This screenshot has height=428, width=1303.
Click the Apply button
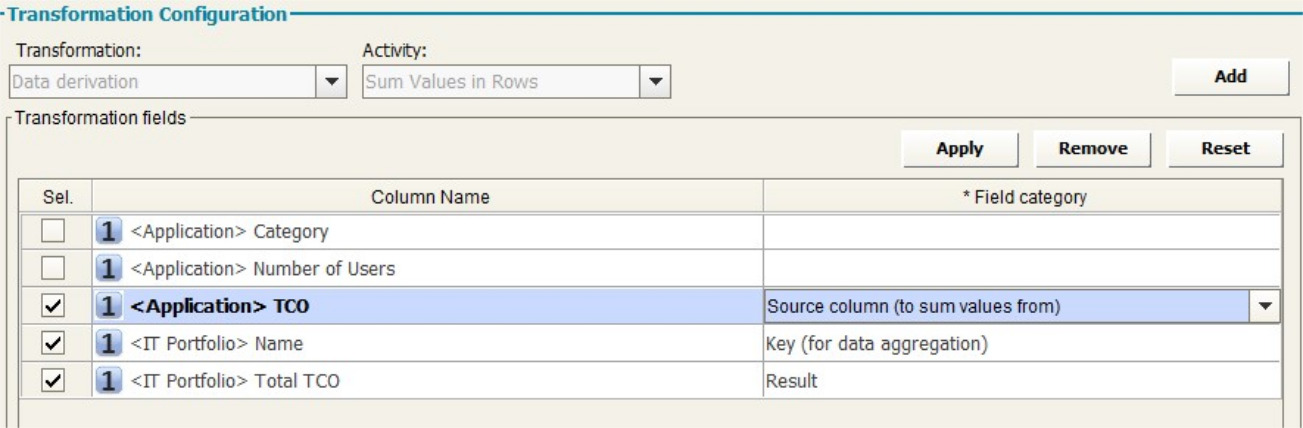click(x=960, y=149)
